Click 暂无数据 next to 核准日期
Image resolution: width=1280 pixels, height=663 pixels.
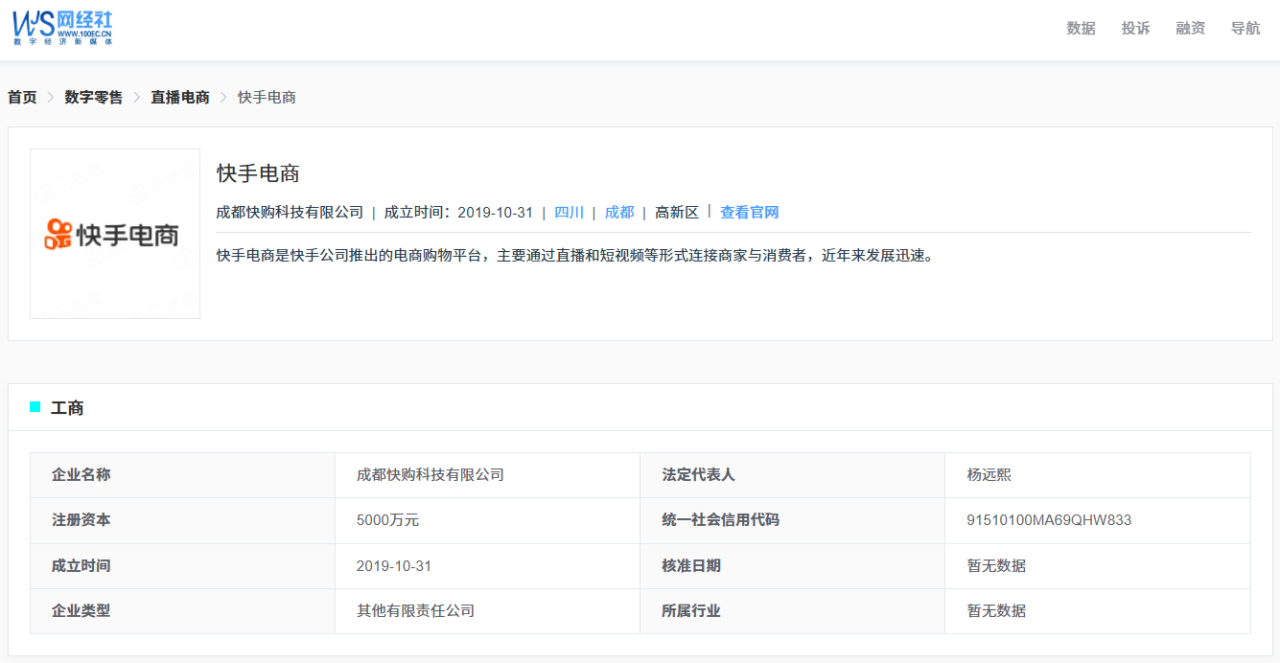pyautogui.click(x=1098, y=566)
